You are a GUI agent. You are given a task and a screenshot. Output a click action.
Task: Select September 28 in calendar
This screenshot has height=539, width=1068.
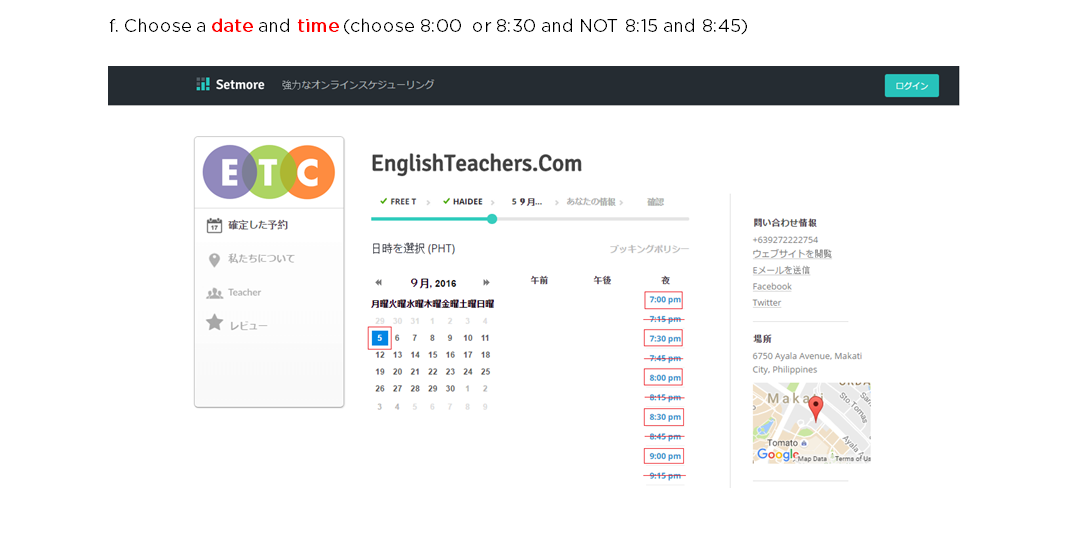tap(415, 389)
